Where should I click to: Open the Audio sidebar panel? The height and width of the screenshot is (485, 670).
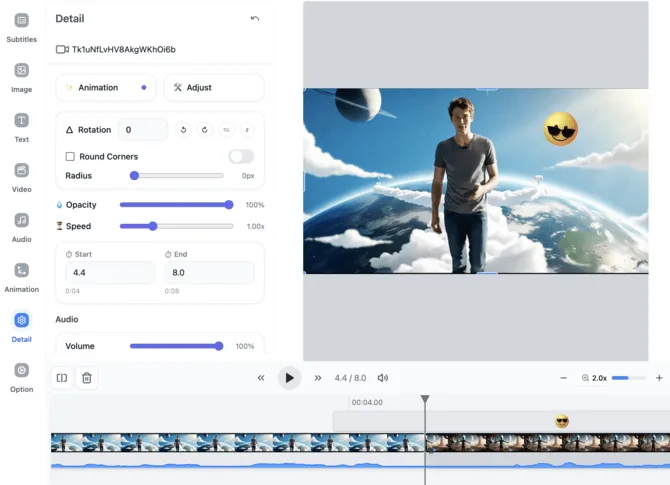pos(21,228)
